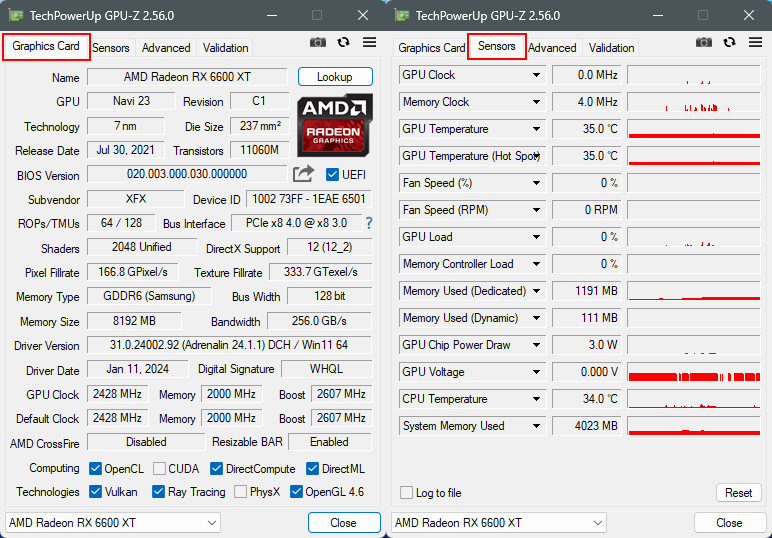Click the GPU Chip Power Draw 3.0 W value

587,345
